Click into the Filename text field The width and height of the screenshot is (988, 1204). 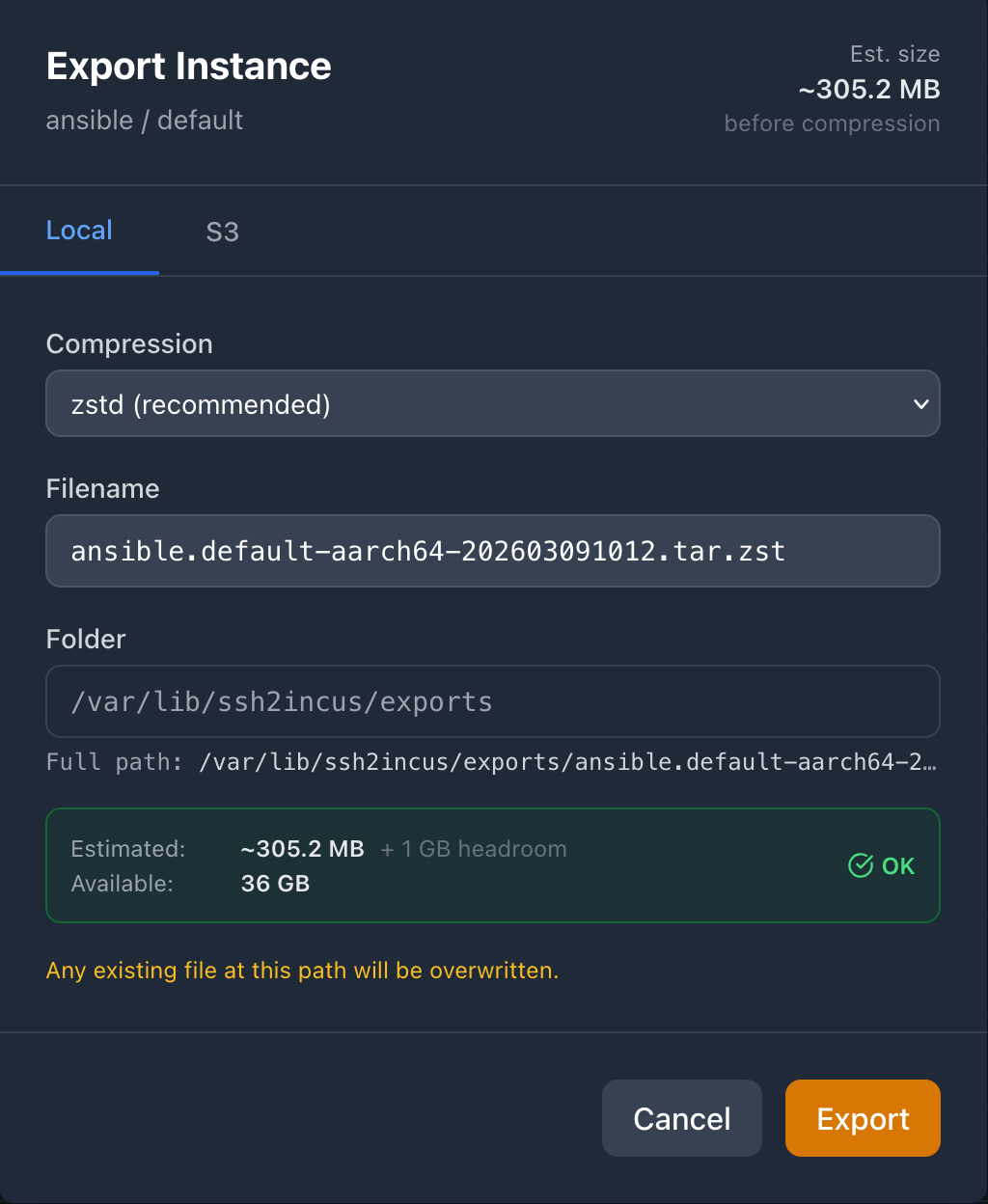tap(492, 551)
